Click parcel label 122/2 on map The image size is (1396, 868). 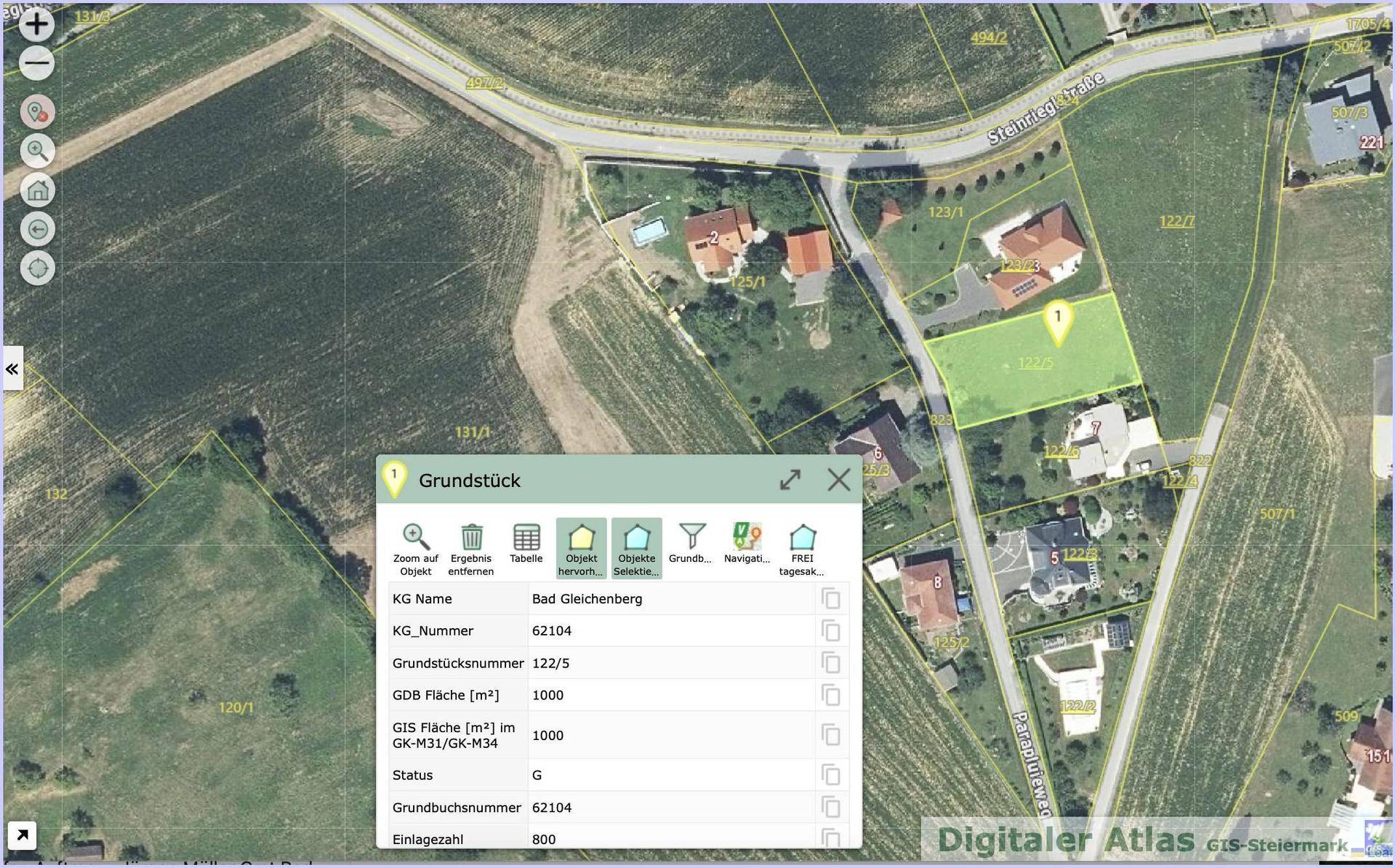[1078, 707]
